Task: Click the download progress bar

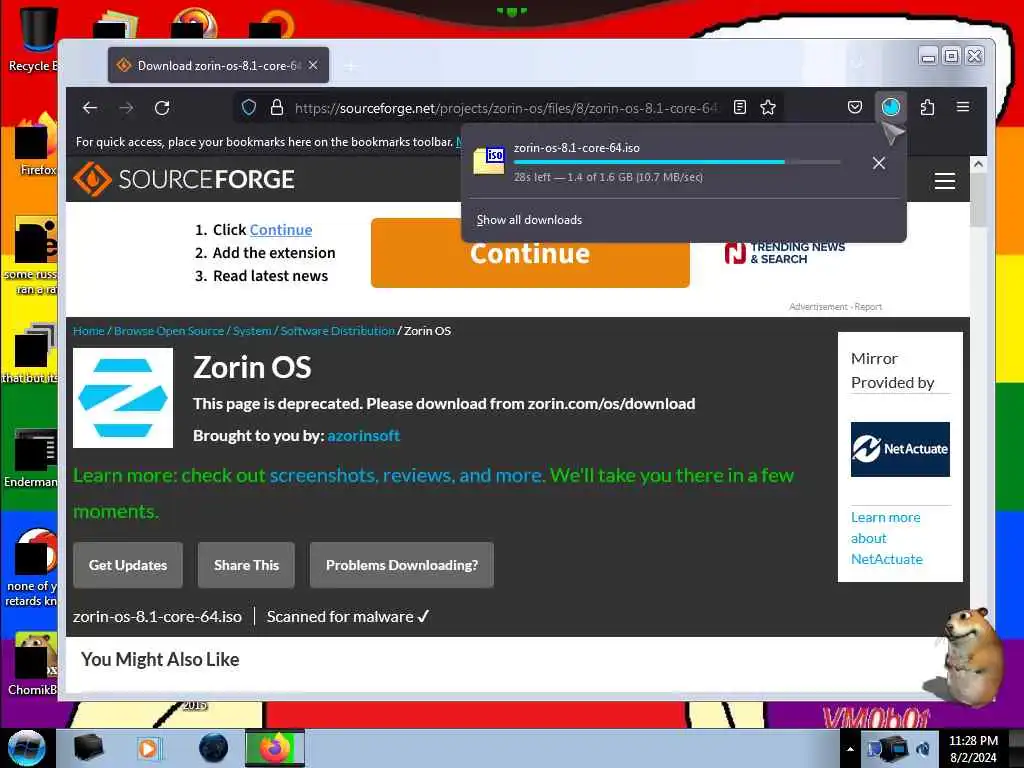Action: [677, 162]
